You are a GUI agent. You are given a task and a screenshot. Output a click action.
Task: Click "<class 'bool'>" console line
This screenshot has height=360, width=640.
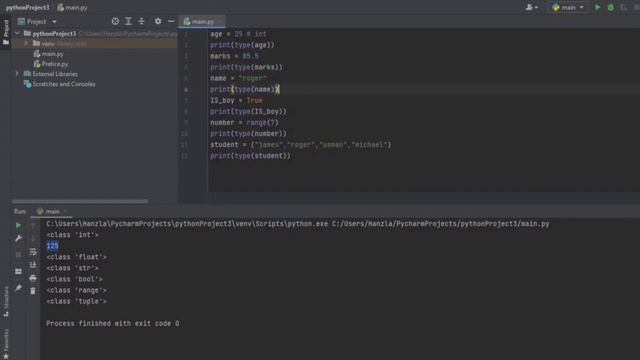tap(74, 279)
